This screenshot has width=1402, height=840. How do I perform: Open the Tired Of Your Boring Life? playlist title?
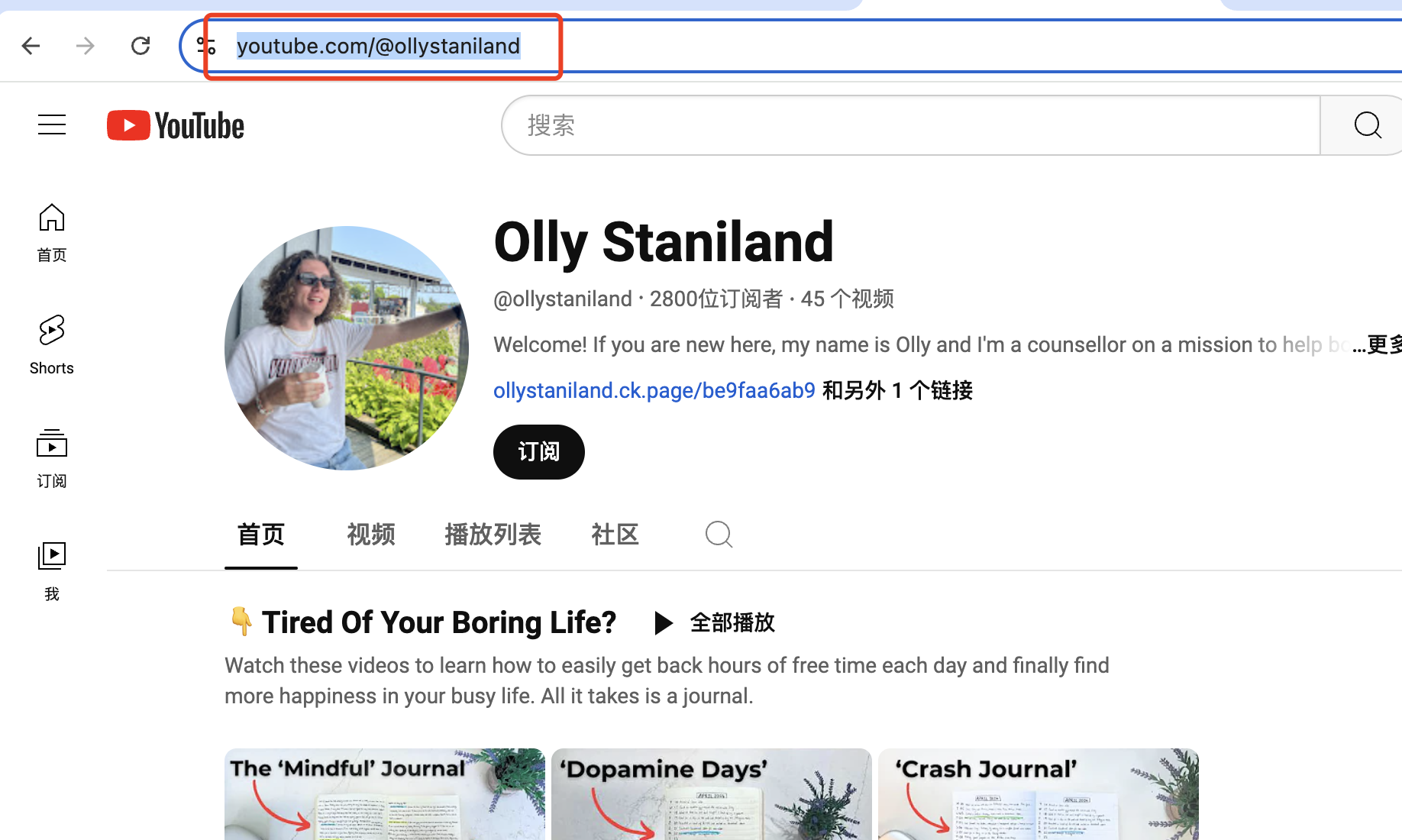(x=438, y=622)
